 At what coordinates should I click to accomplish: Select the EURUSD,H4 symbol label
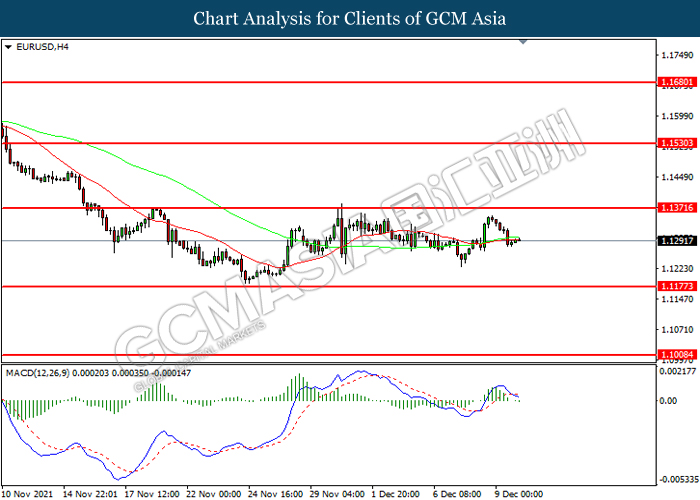[x=35, y=46]
